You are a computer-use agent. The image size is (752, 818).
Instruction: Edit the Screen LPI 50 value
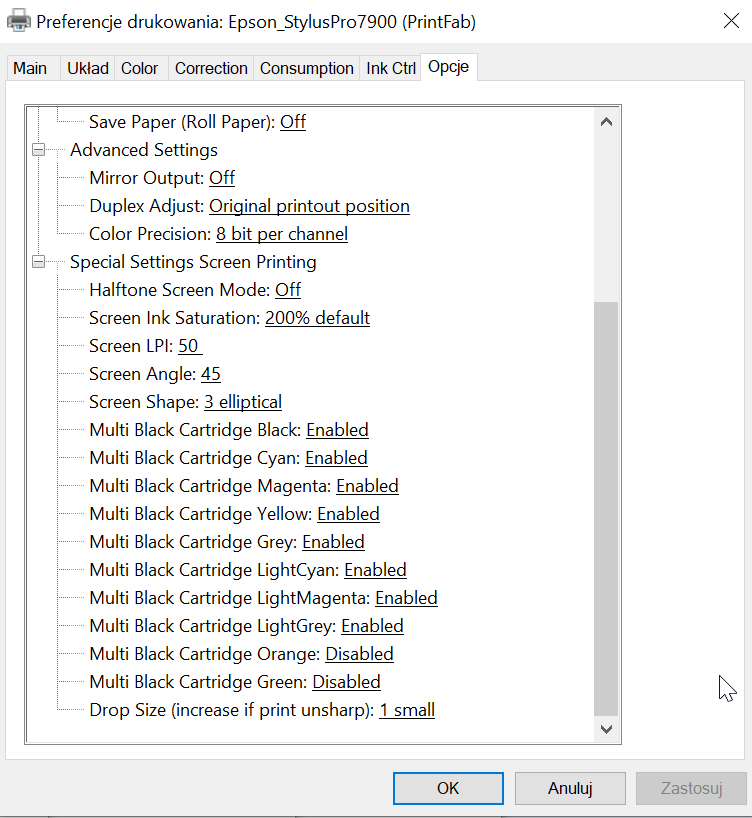click(189, 346)
